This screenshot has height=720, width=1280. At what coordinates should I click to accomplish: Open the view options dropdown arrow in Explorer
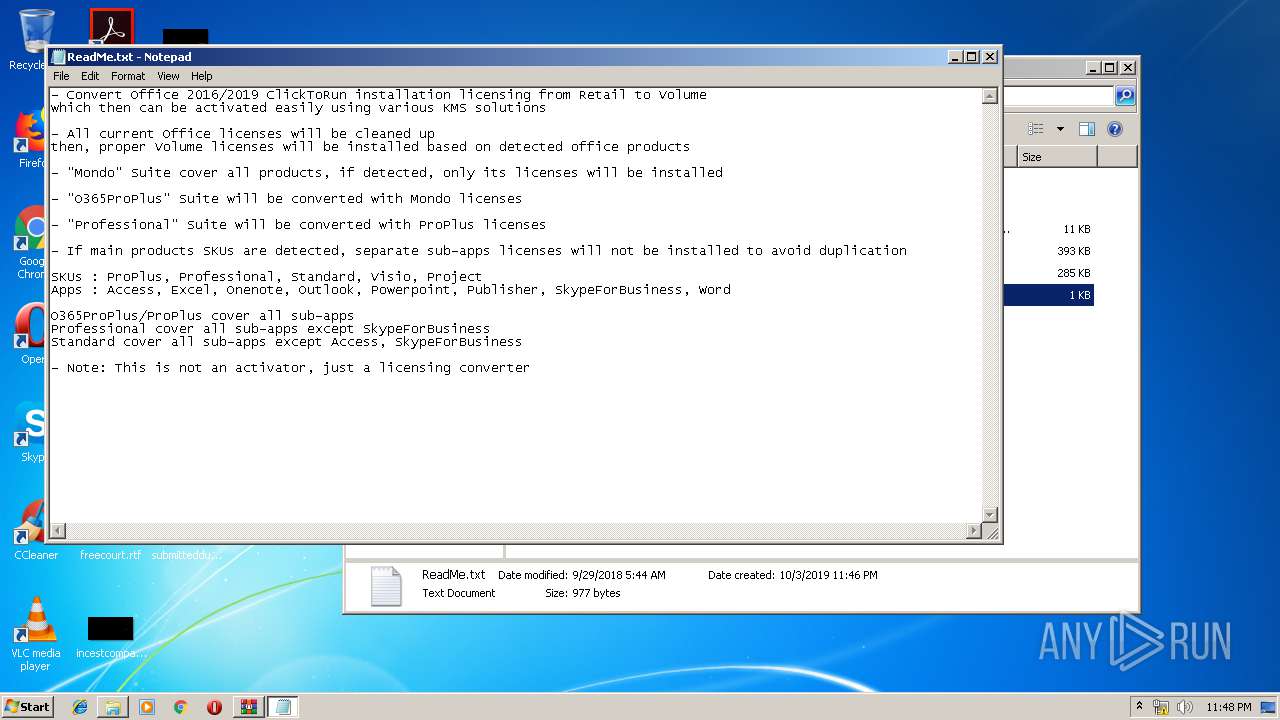[x=1060, y=129]
